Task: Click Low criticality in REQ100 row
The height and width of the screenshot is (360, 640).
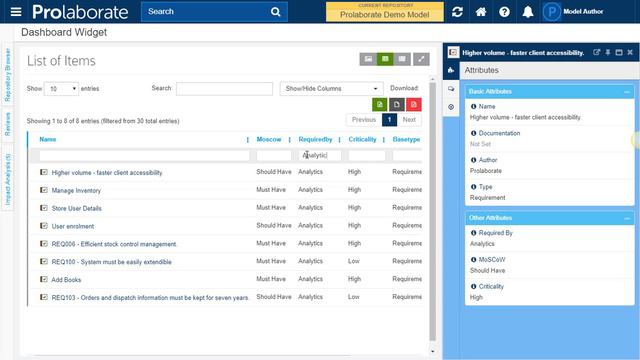Action: point(353,261)
